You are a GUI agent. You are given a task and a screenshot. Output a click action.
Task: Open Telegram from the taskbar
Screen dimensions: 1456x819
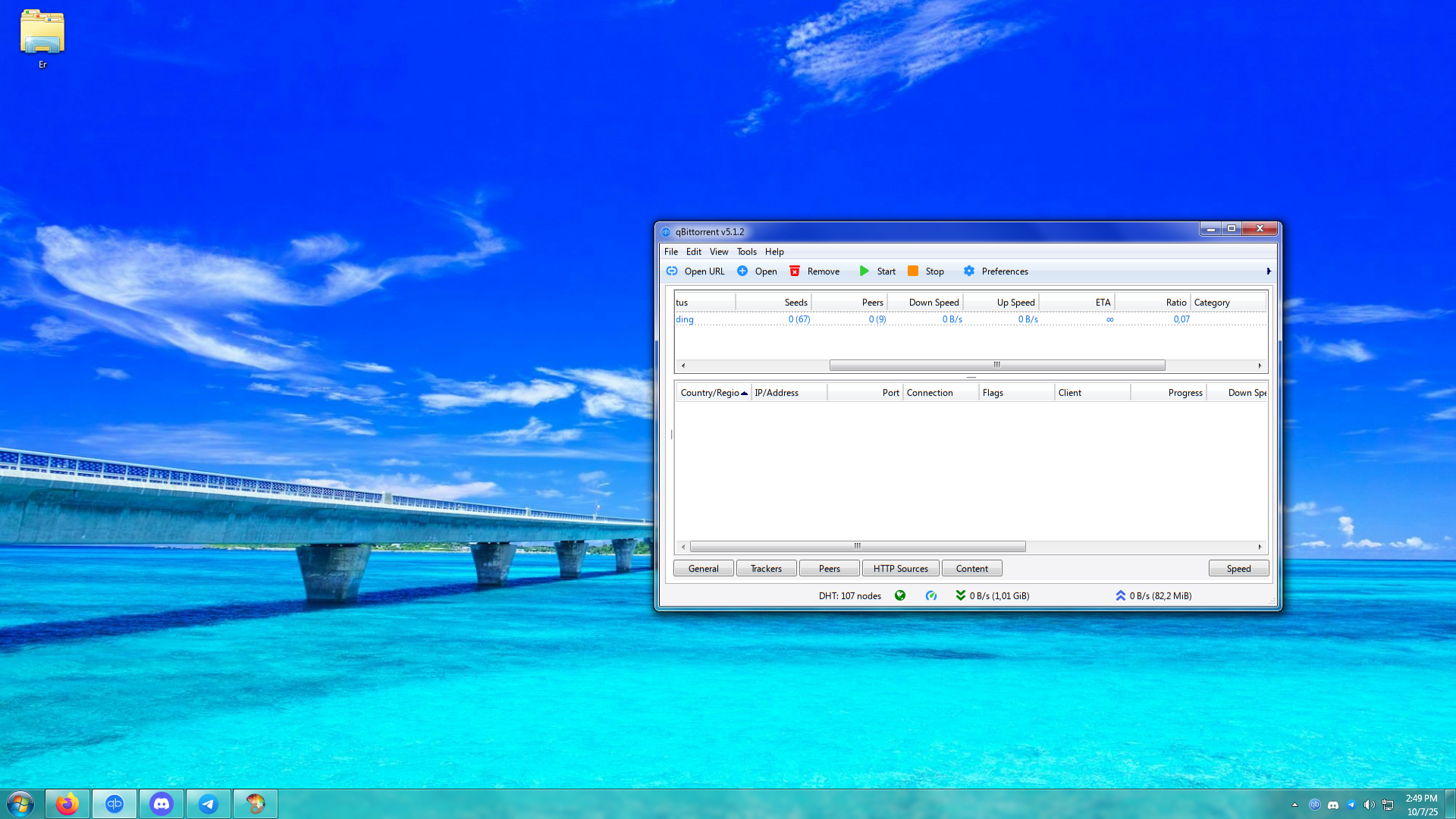tap(209, 804)
